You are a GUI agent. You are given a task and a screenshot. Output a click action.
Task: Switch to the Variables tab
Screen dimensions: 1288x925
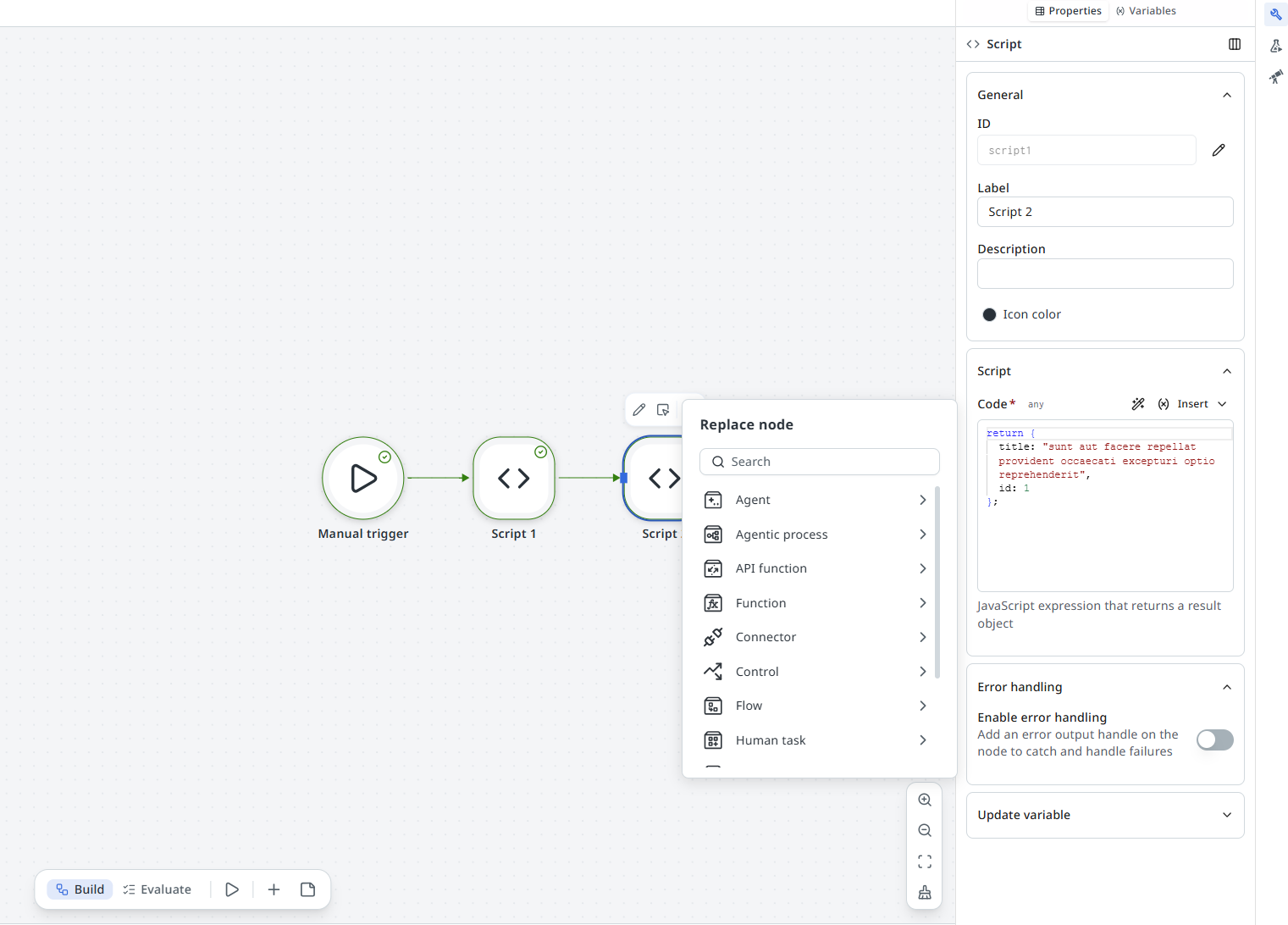[x=1146, y=11]
